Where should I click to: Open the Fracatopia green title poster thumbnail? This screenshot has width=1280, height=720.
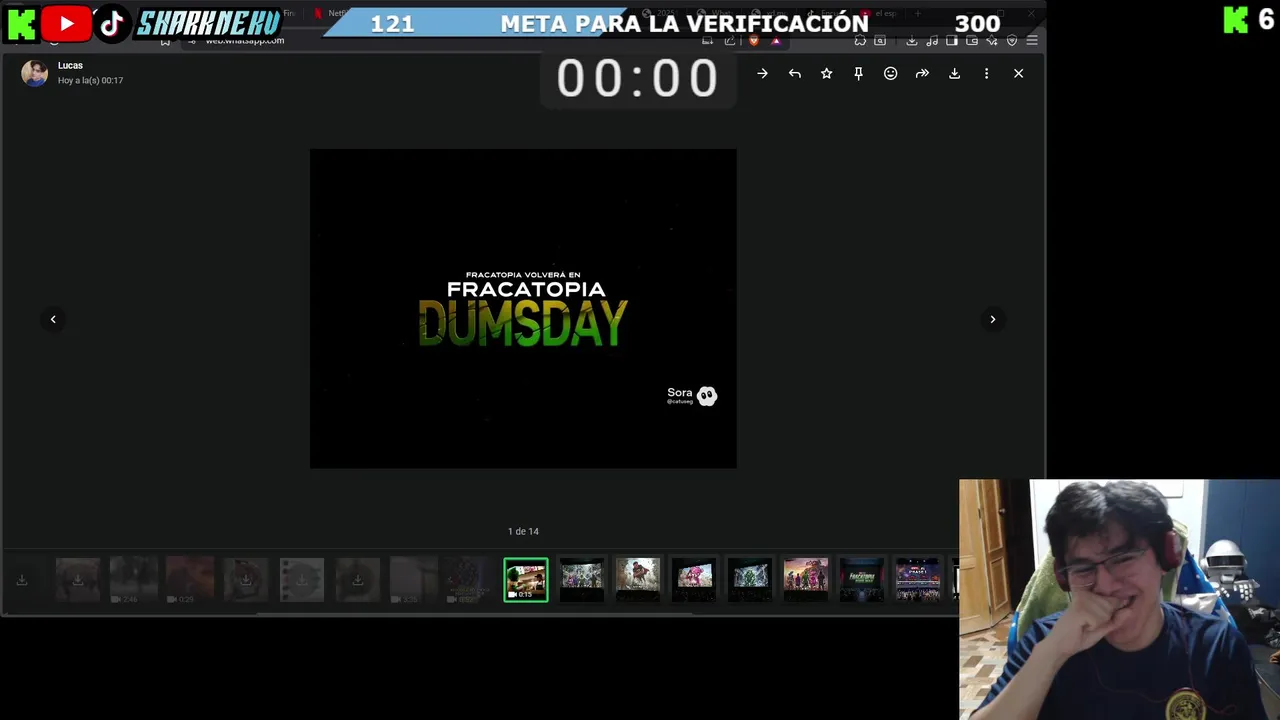point(862,580)
